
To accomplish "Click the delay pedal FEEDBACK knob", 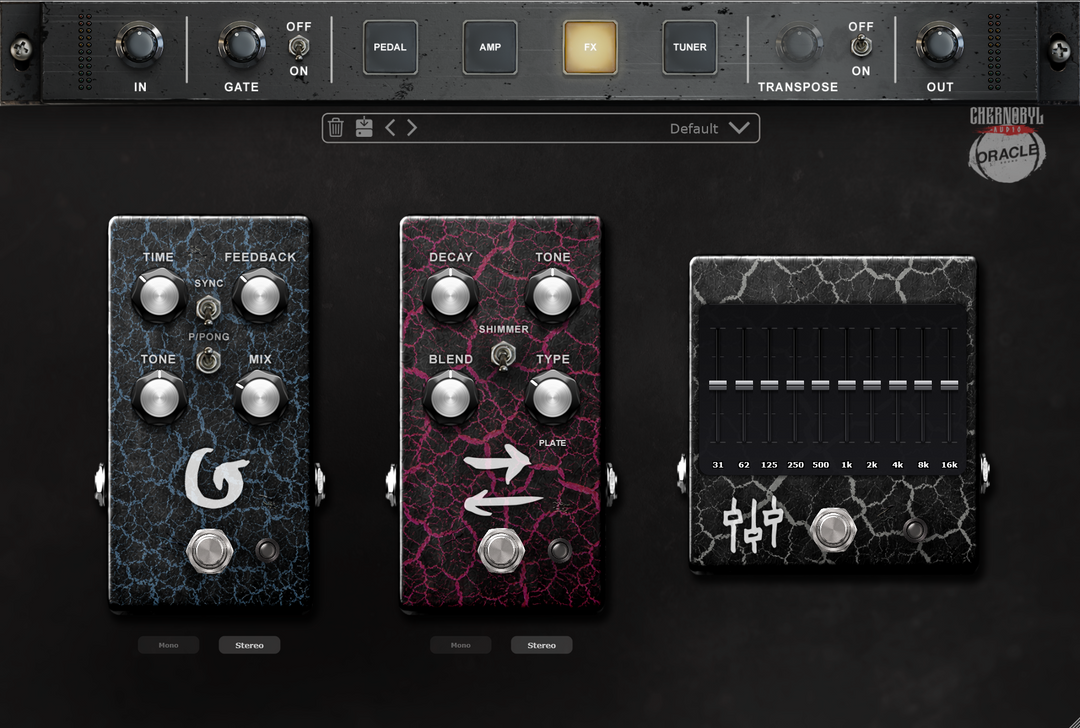I will 260,297.
